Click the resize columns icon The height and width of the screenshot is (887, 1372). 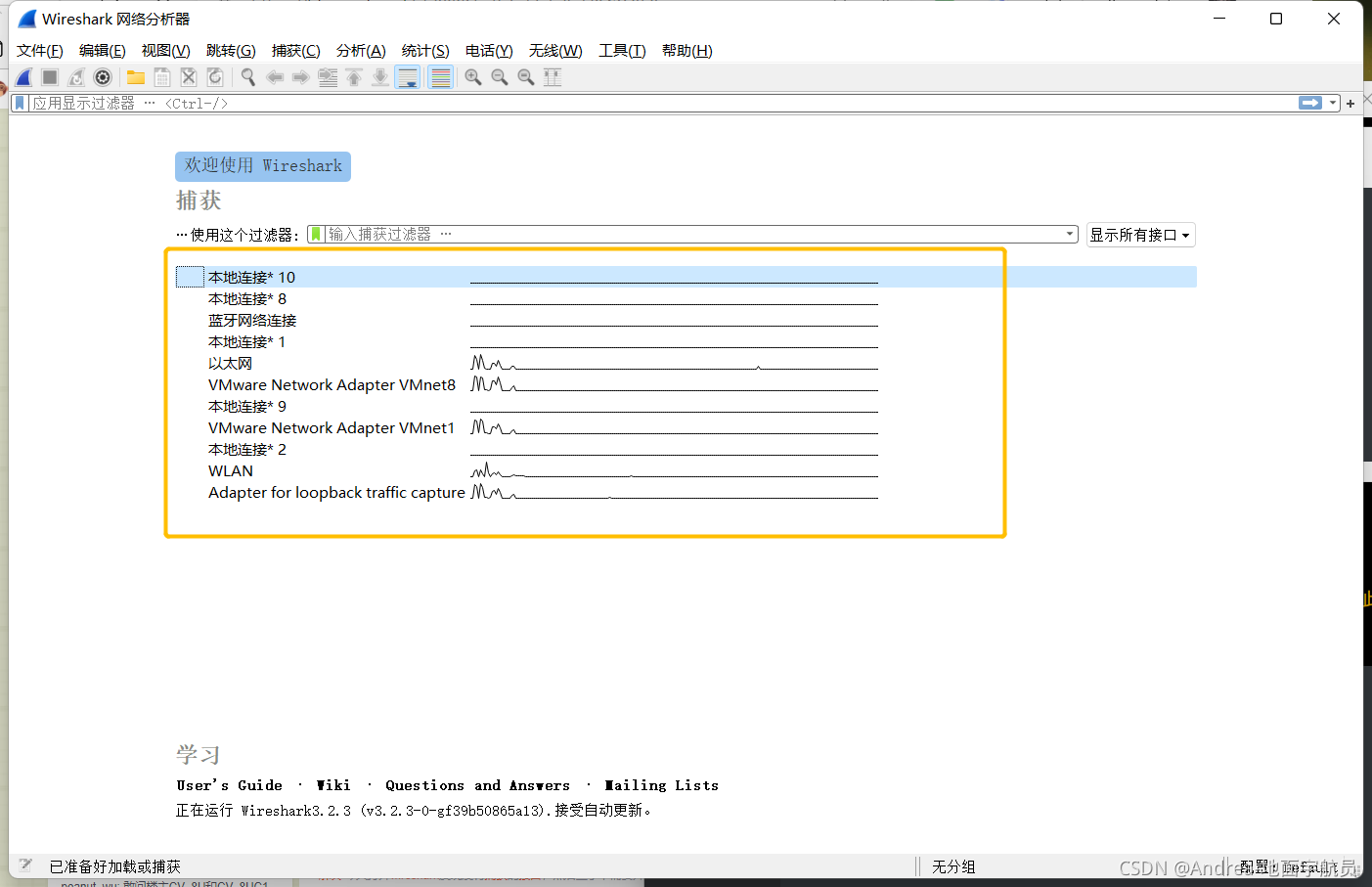pyautogui.click(x=553, y=77)
